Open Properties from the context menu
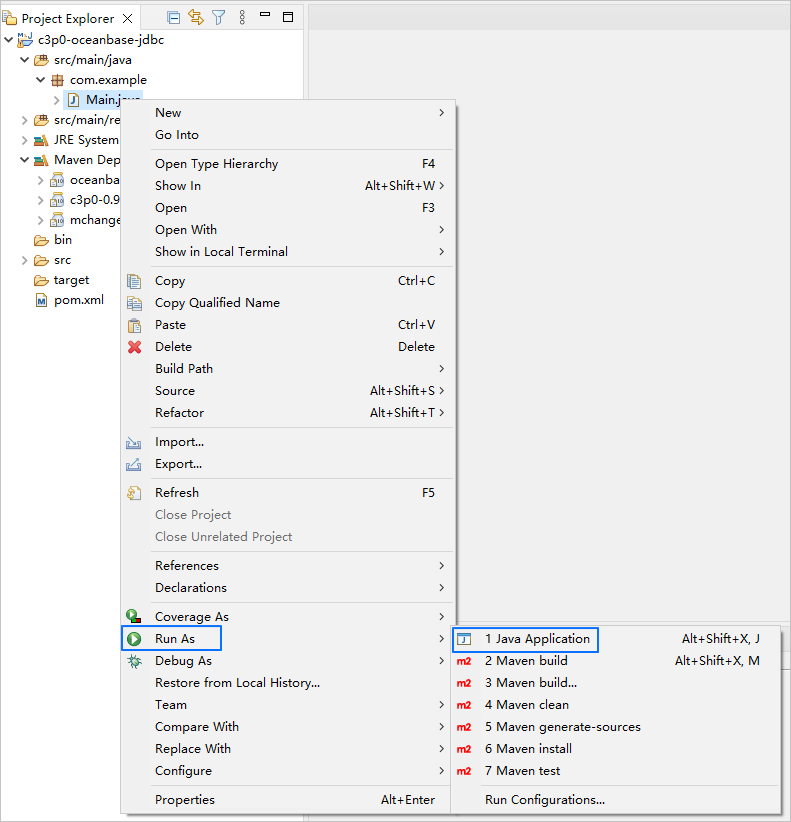The height and width of the screenshot is (822, 791). pyautogui.click(x=185, y=800)
